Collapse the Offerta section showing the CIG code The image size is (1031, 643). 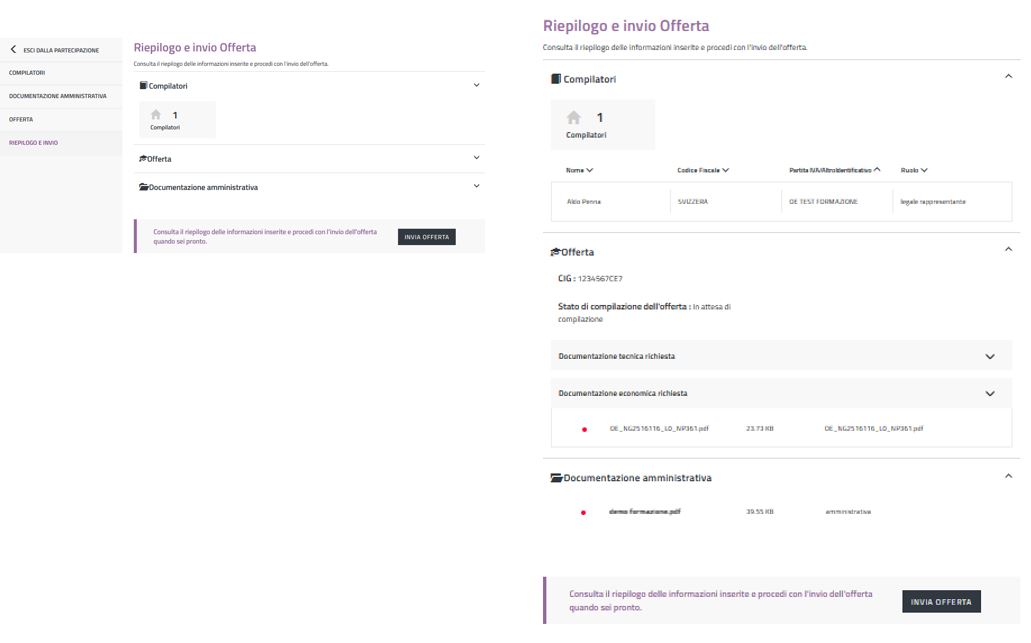(x=1008, y=250)
